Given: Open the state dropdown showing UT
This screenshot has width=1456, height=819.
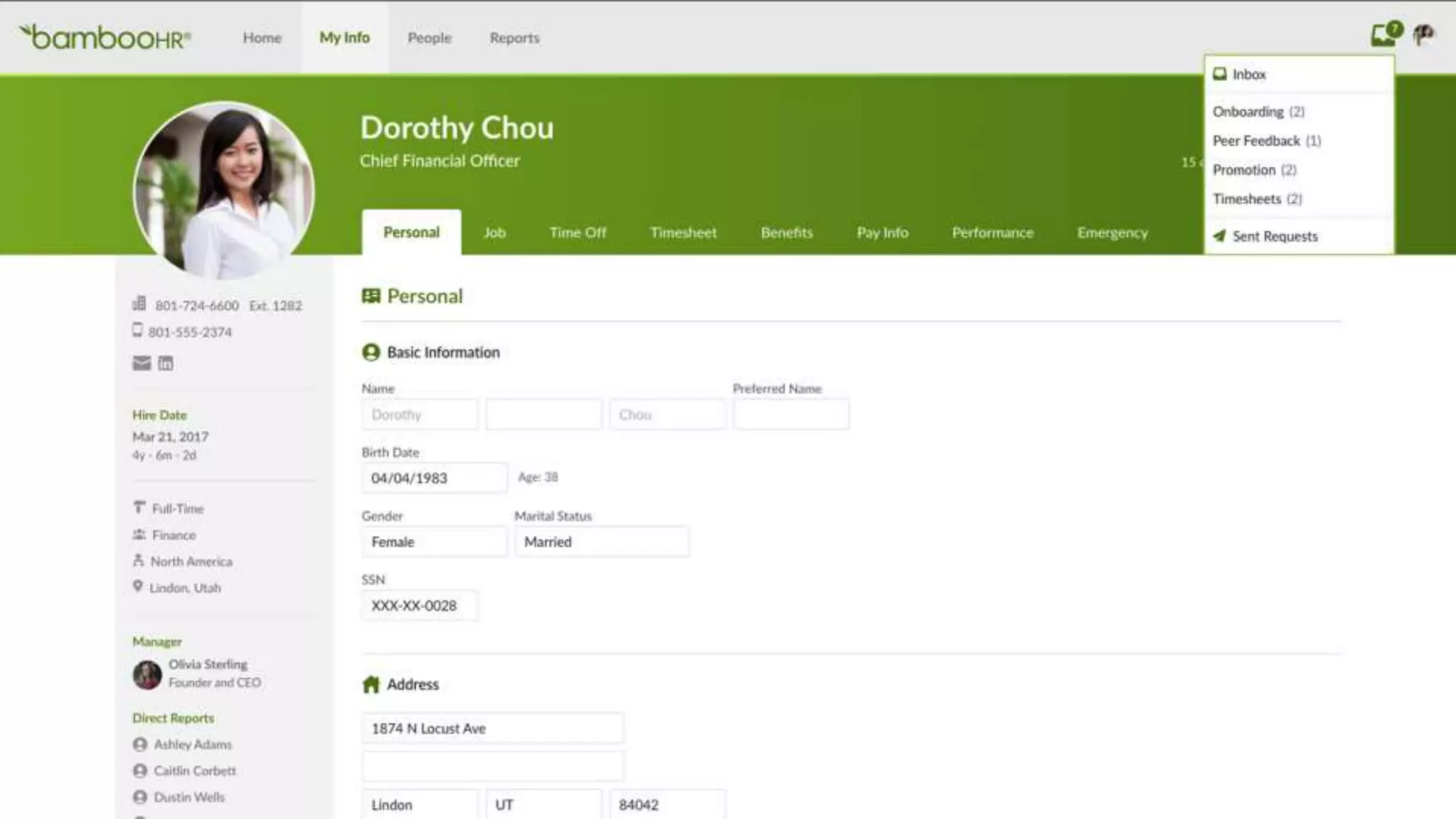Looking at the screenshot, I should pyautogui.click(x=544, y=805).
